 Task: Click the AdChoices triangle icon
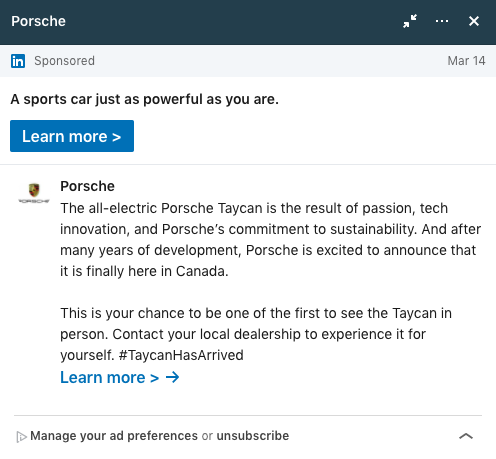(x=21, y=437)
